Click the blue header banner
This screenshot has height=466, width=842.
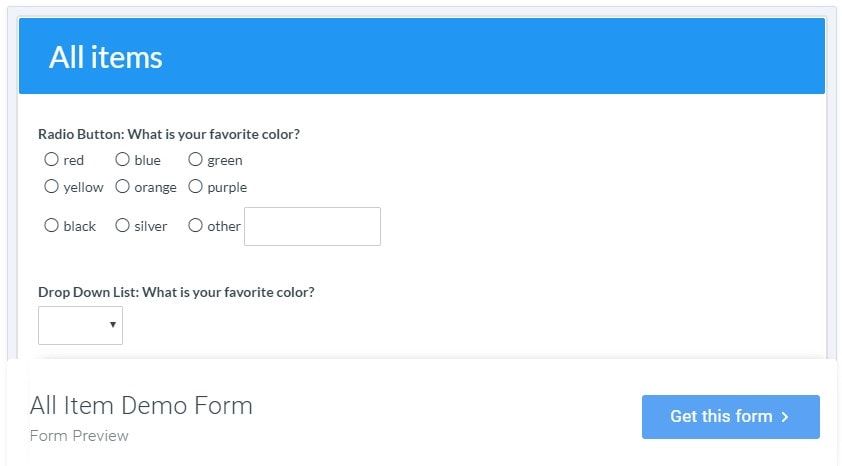[x=500, y=56]
